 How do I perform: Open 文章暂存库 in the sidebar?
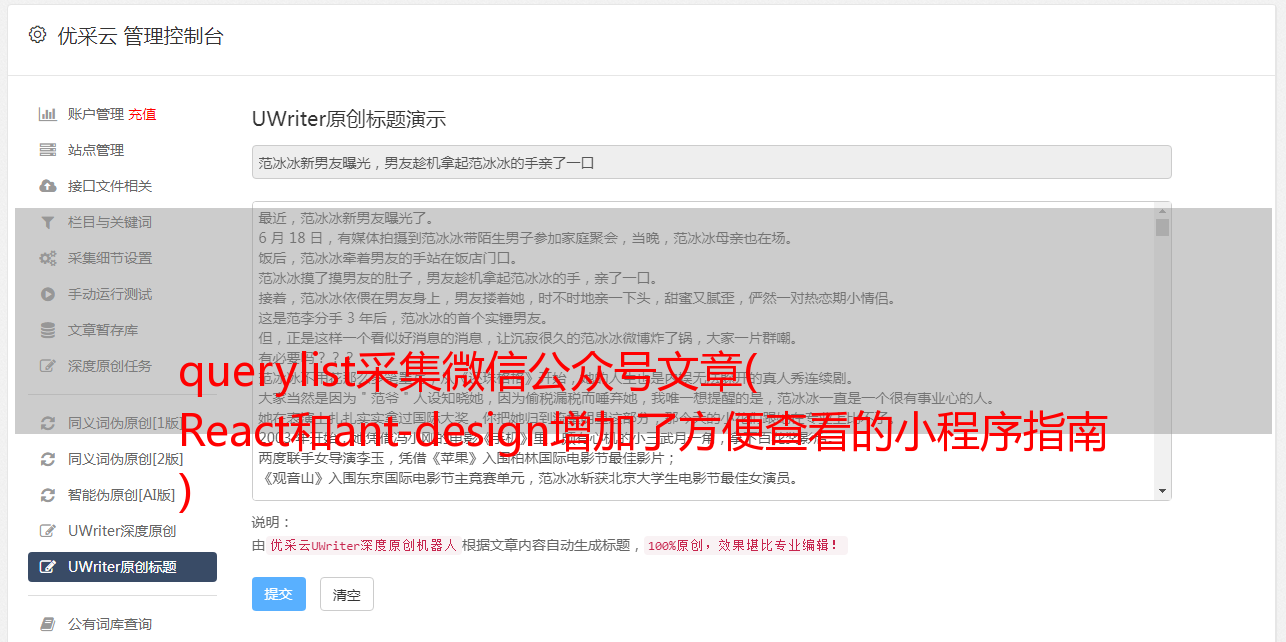pos(103,330)
